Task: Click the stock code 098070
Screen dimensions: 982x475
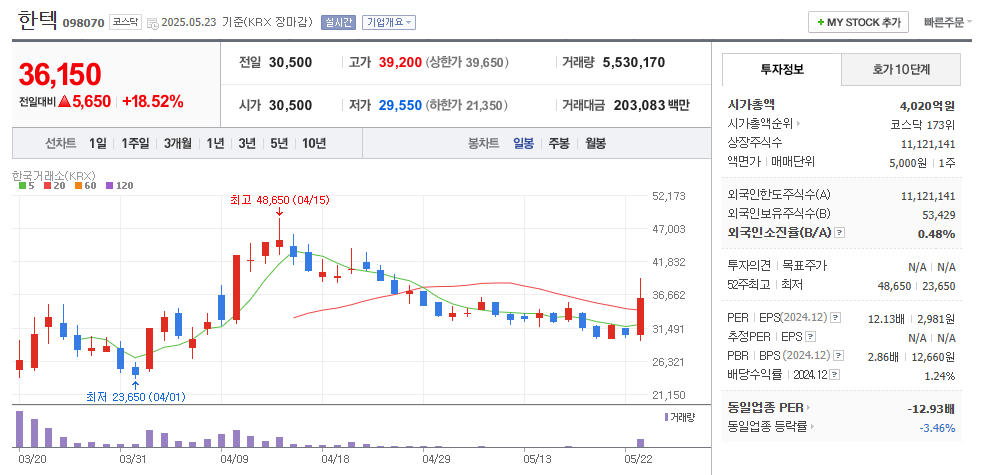Action: (85, 23)
